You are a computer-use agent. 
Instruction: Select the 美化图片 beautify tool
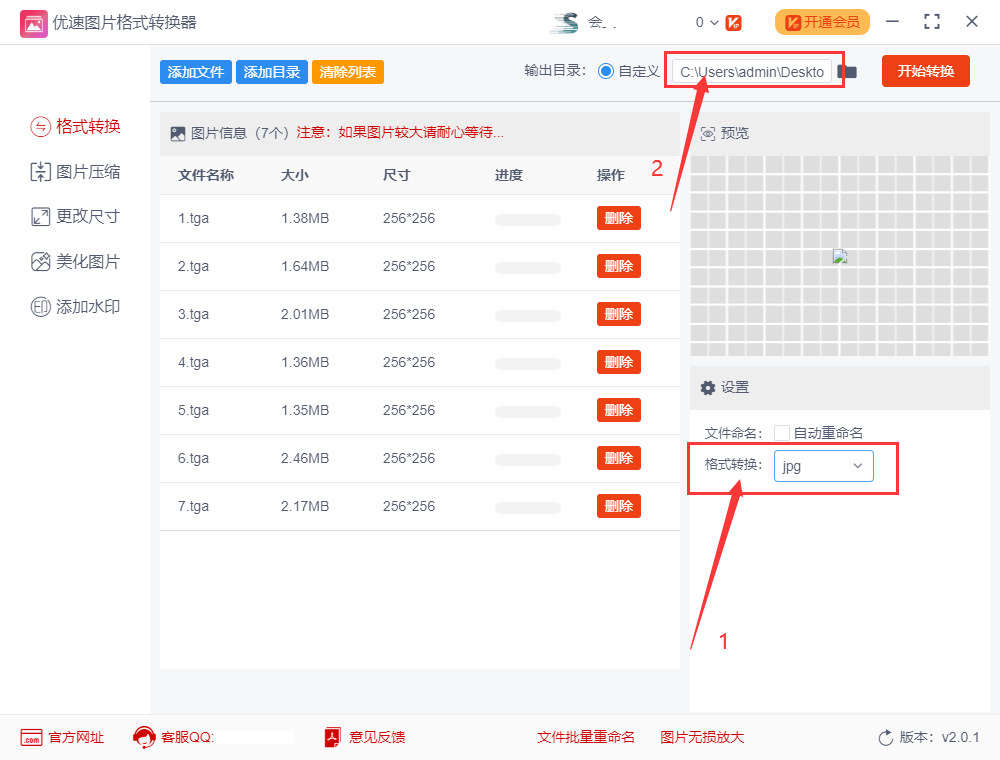(x=77, y=261)
